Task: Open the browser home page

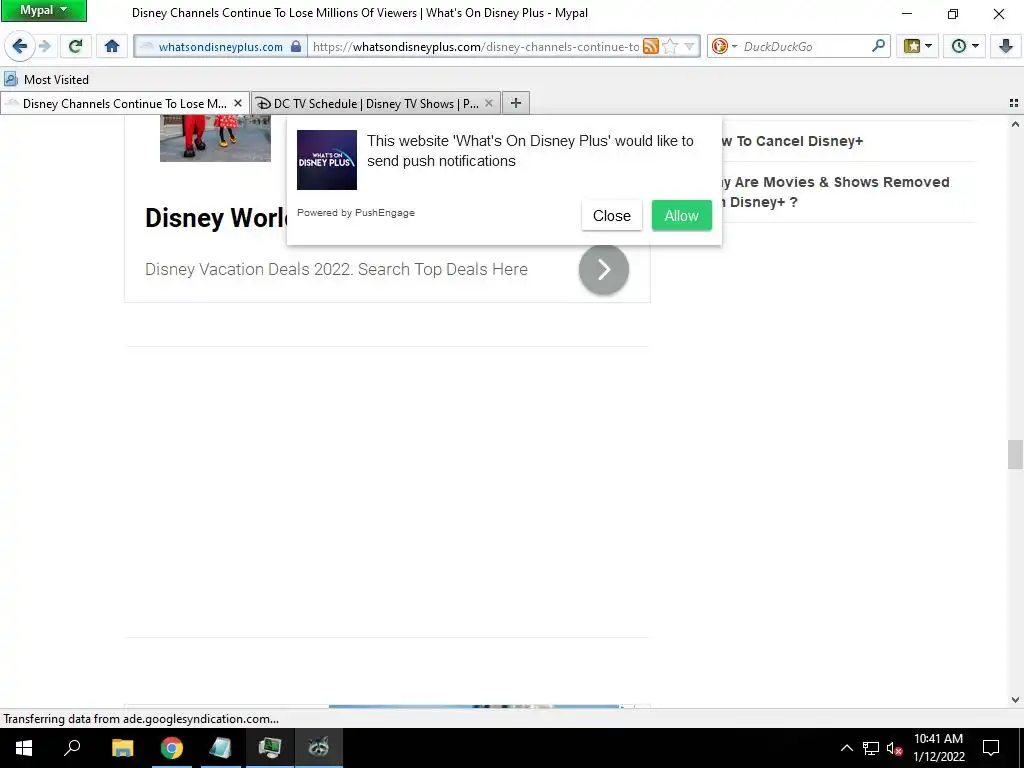Action: click(x=112, y=46)
